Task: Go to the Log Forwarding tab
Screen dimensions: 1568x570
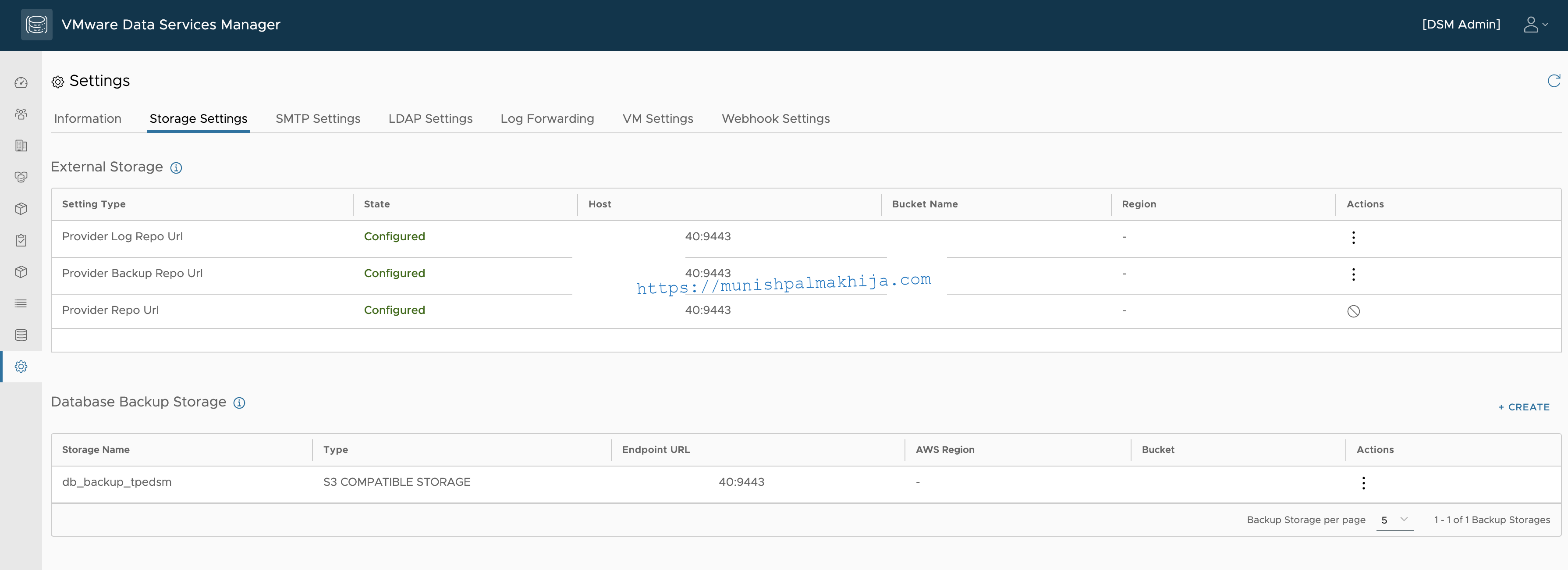Action: tap(547, 119)
